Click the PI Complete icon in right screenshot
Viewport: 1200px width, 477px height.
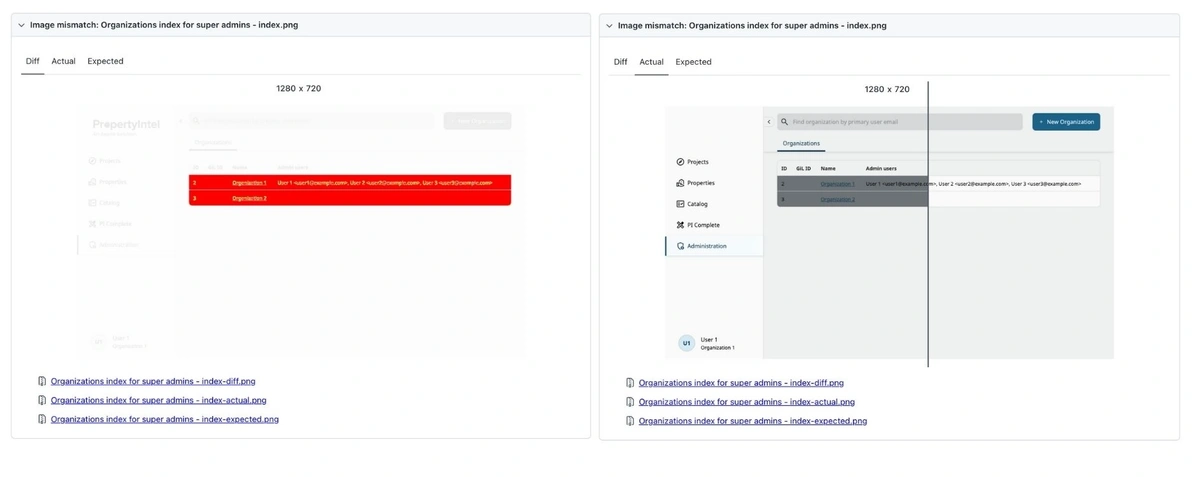(680, 225)
